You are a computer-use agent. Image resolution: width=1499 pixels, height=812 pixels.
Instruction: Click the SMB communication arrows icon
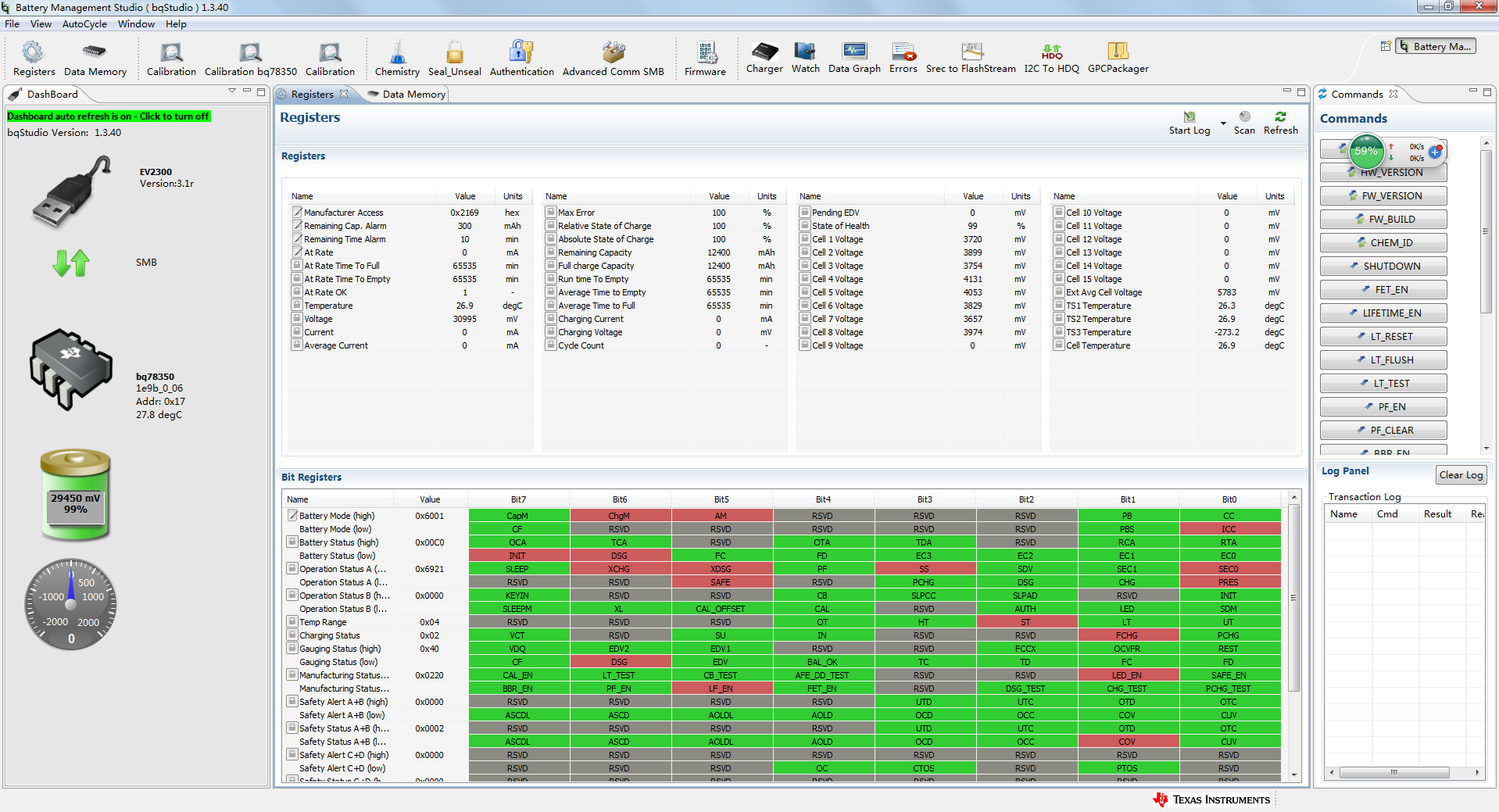(70, 263)
